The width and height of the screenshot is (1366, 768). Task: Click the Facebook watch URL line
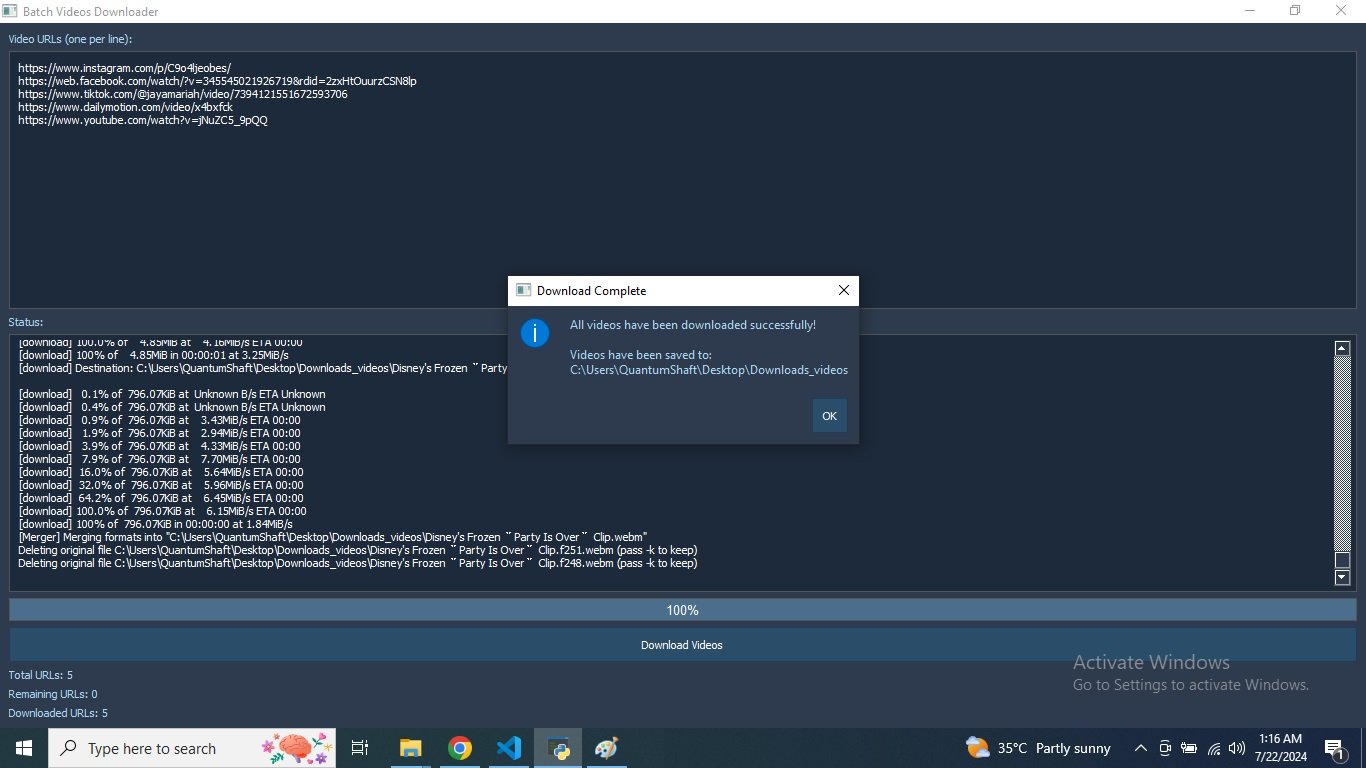coord(217,81)
